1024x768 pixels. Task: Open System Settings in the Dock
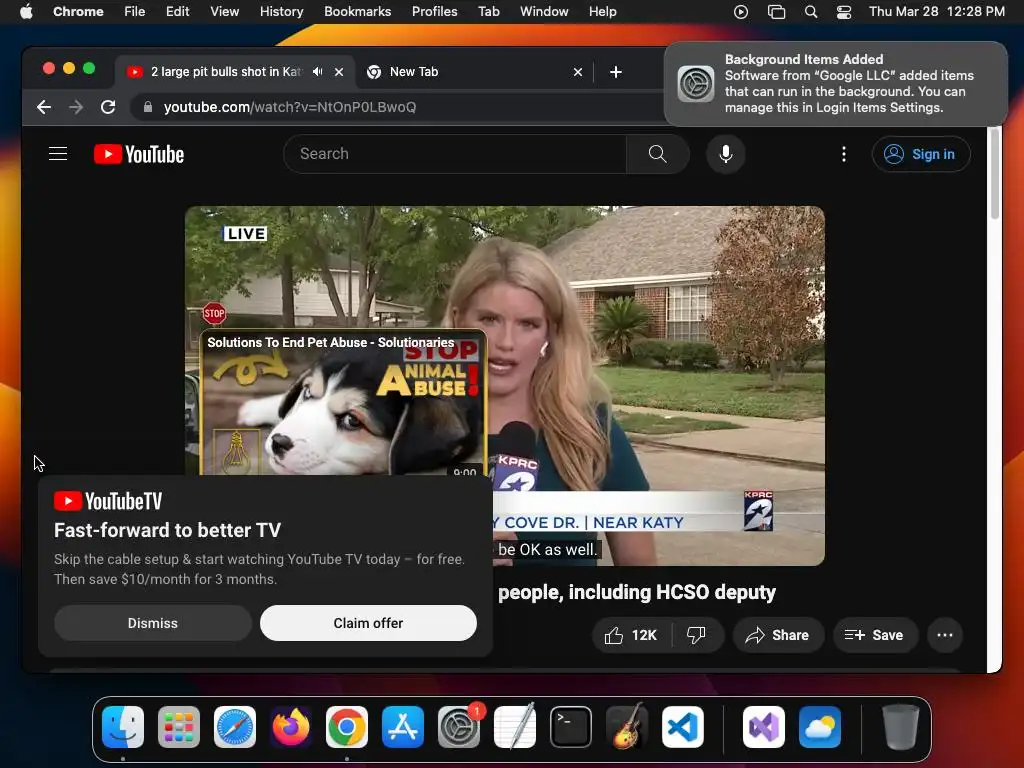click(459, 727)
